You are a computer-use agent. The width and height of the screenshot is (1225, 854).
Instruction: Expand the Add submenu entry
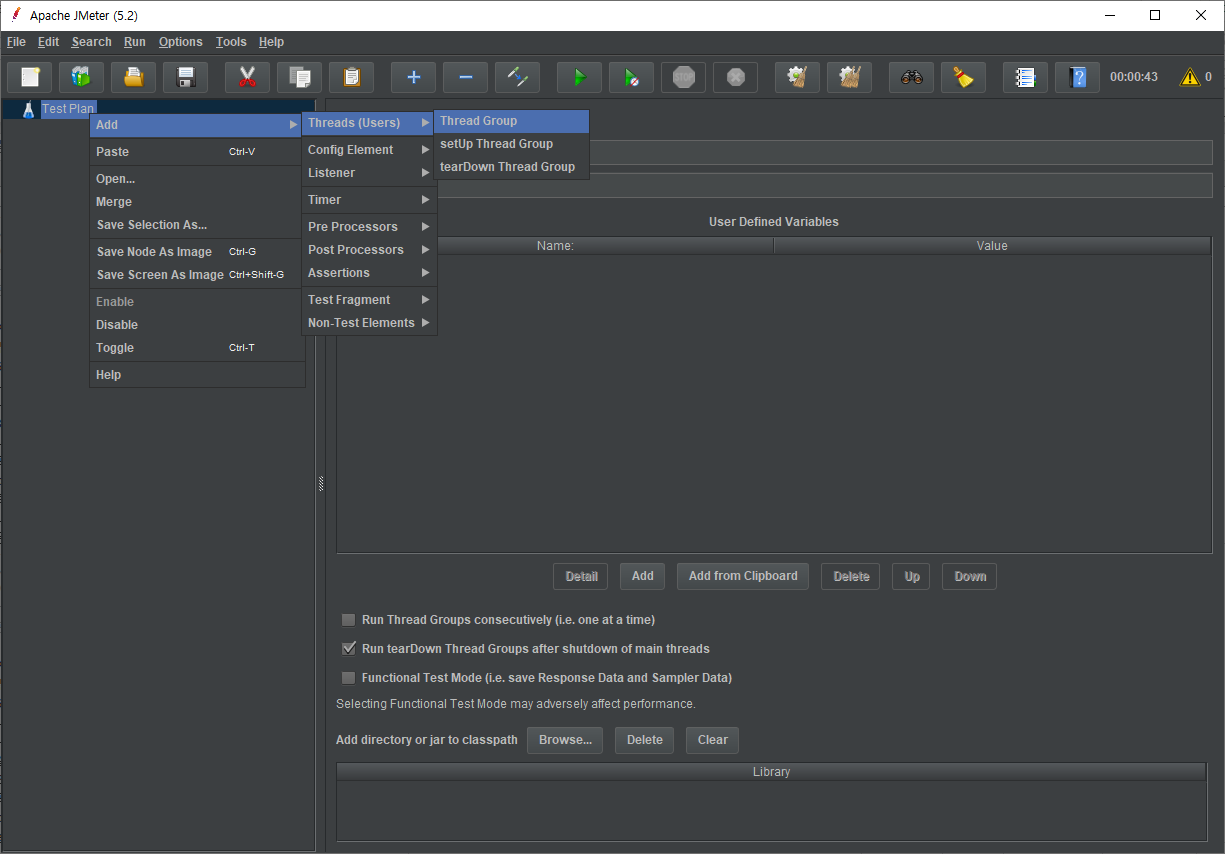point(197,125)
